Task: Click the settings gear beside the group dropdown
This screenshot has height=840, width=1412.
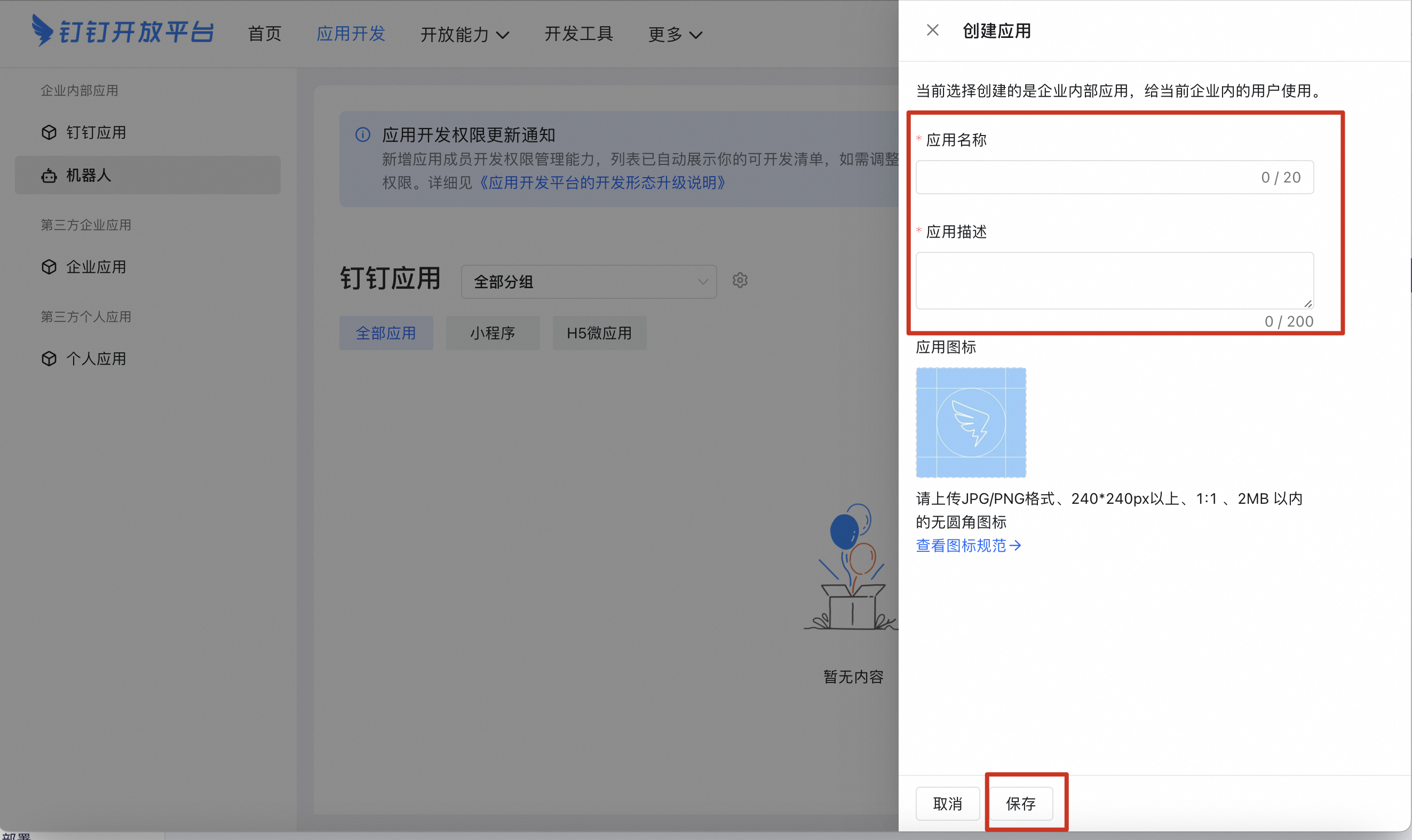Action: pos(740,280)
